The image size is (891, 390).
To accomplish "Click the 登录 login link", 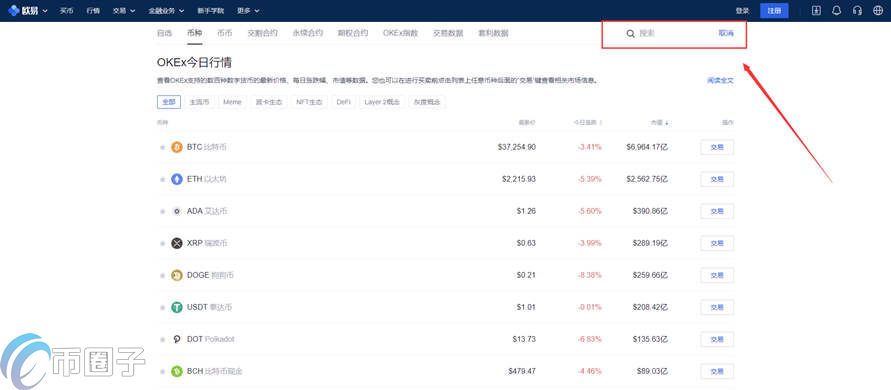I will pyautogui.click(x=742, y=11).
